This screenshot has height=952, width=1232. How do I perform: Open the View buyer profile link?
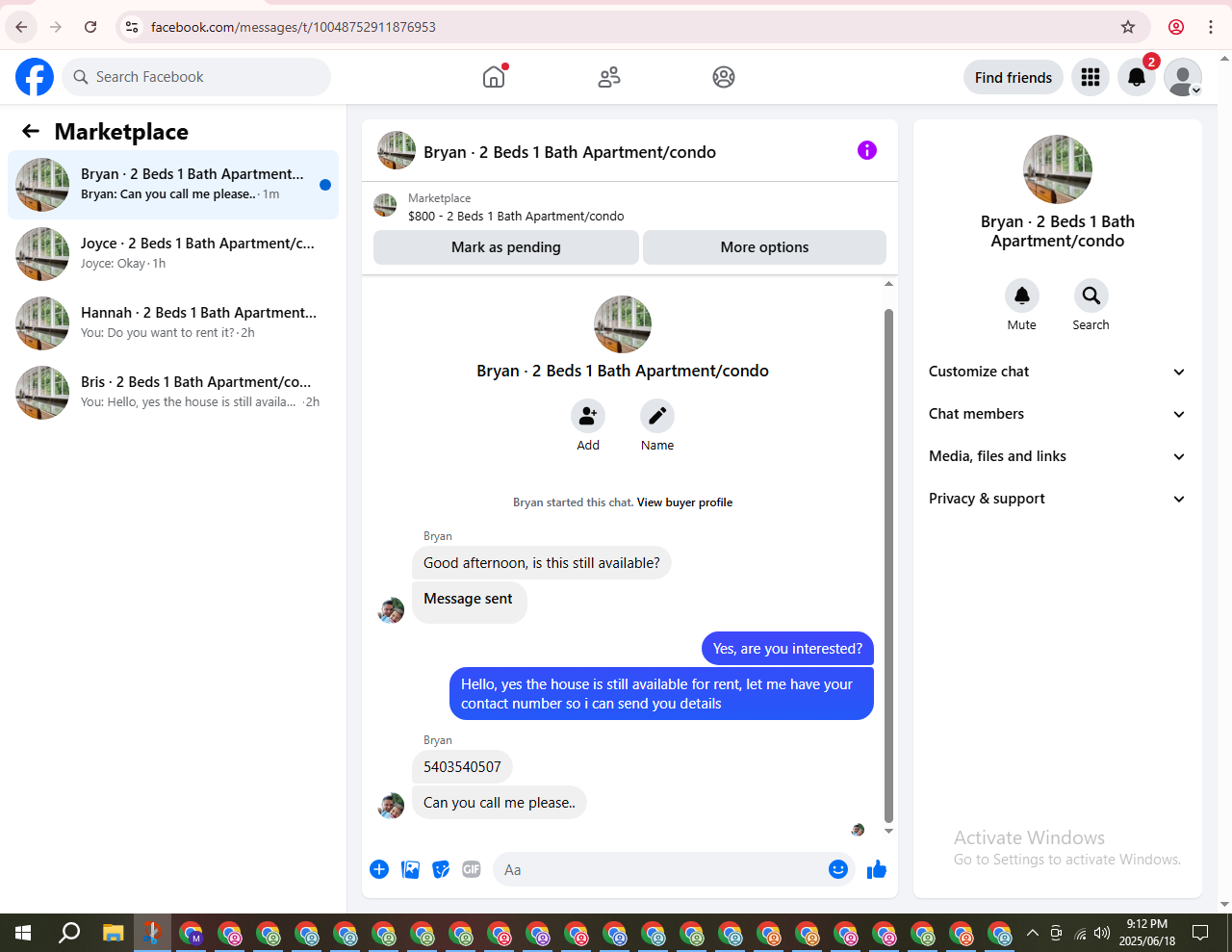click(684, 502)
